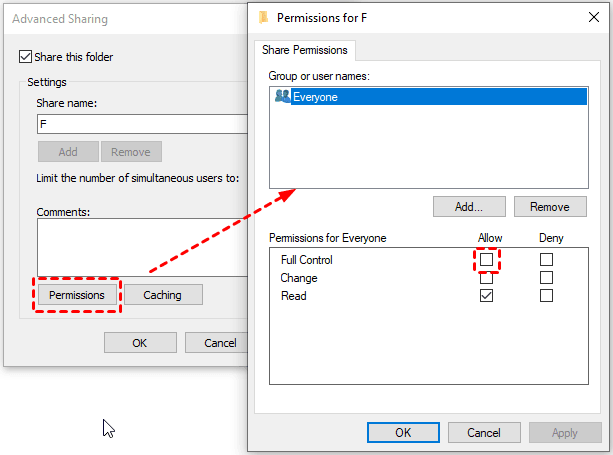Viewport: 613px width, 455px height.
Task: Switch to the Share Permissions tab
Action: click(x=303, y=50)
